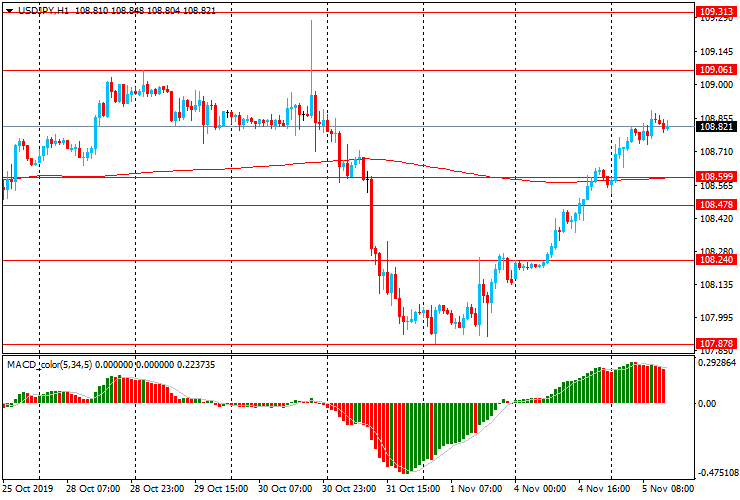Click the 4 Nov 16:00 time axis label

tap(605, 491)
